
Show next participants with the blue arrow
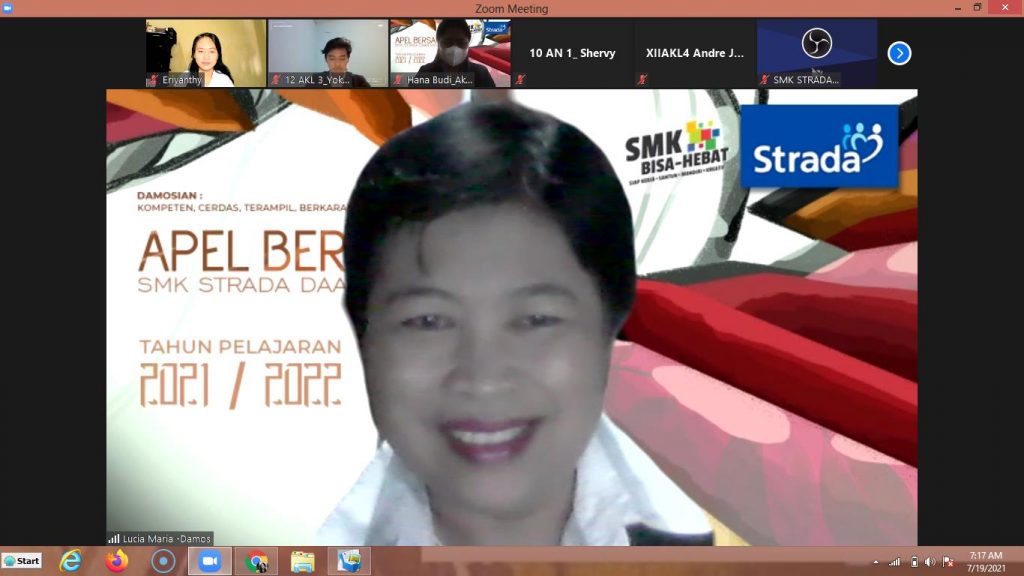pyautogui.click(x=899, y=54)
